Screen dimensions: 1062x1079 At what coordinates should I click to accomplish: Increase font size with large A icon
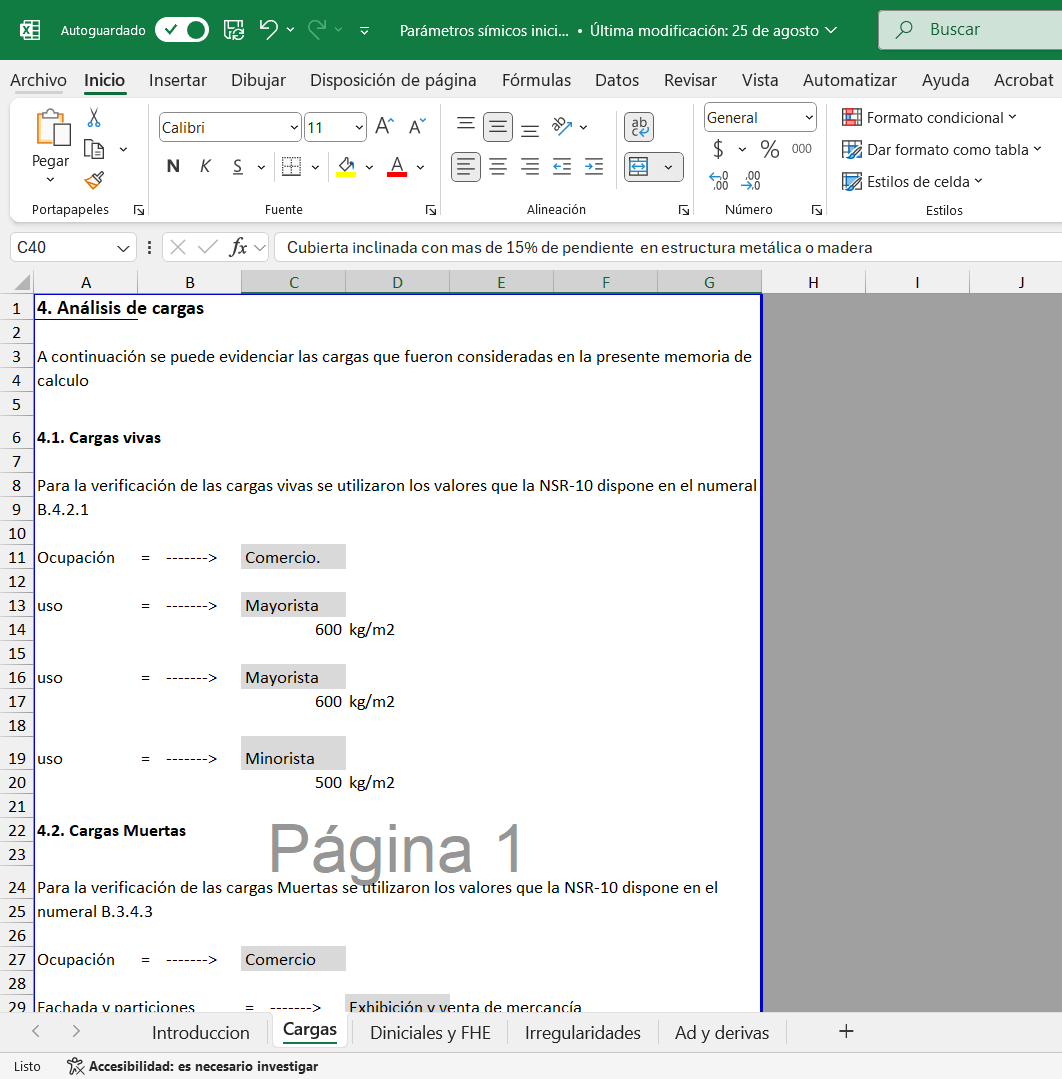click(384, 127)
